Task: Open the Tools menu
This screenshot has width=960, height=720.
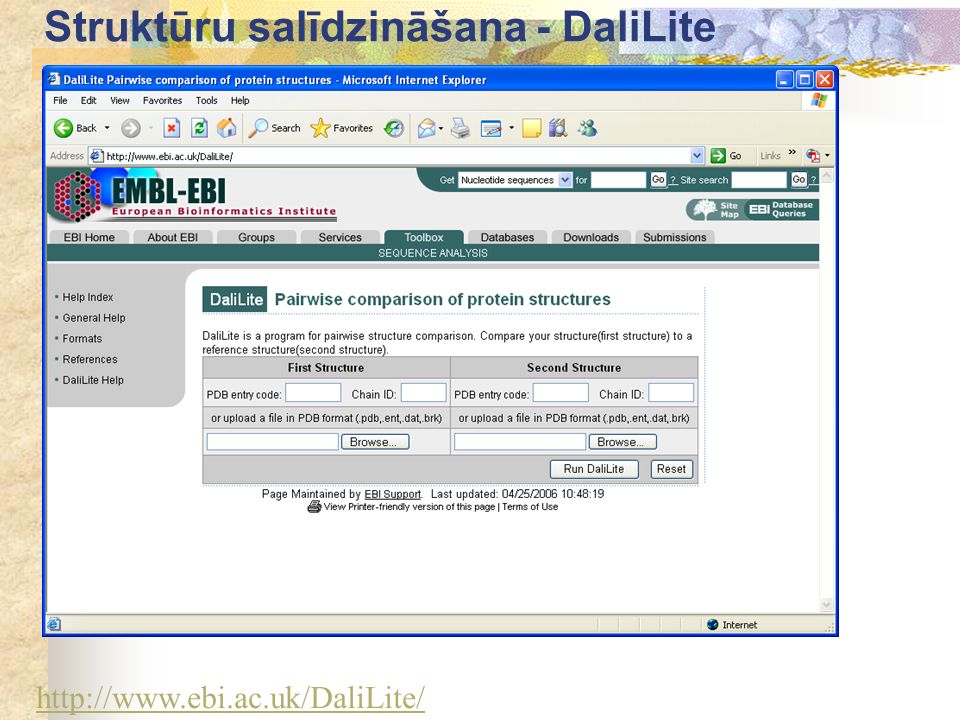Action: point(206,100)
